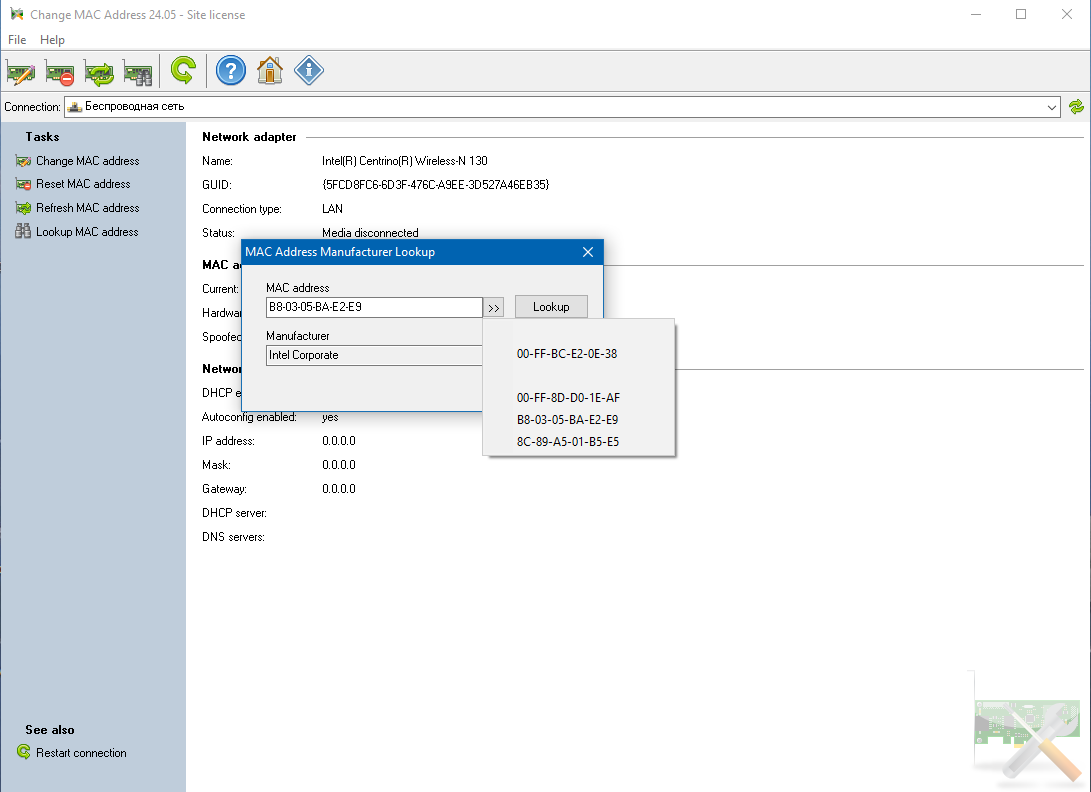Open Help via the blue question mark icon

pyautogui.click(x=231, y=70)
